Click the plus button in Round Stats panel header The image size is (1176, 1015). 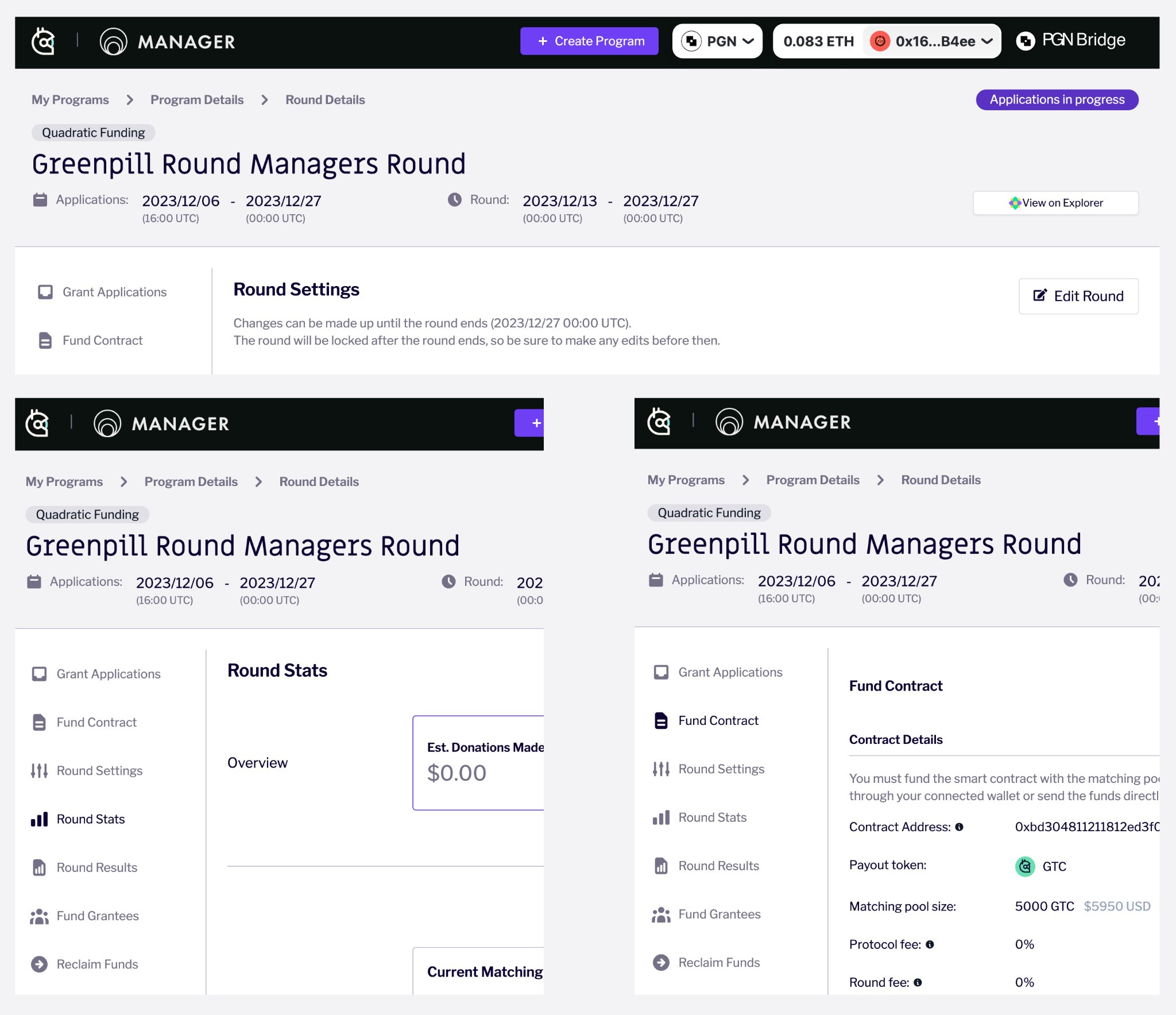[529, 423]
